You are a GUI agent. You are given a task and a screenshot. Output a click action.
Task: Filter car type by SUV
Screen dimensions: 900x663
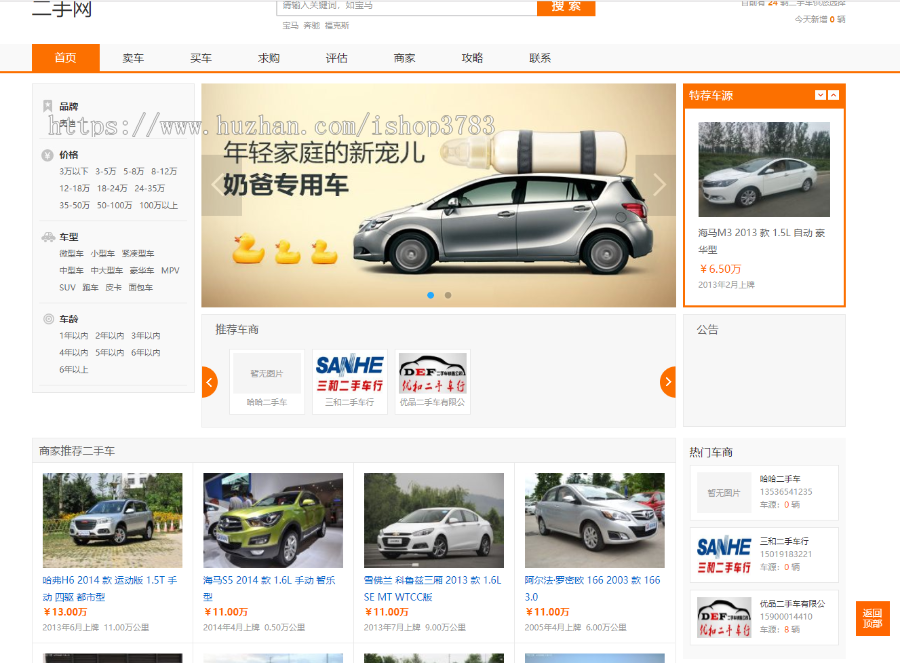pyautogui.click(x=67, y=287)
